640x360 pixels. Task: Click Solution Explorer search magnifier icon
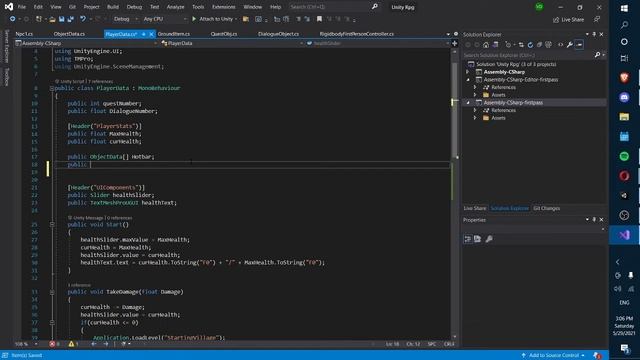tap(598, 55)
